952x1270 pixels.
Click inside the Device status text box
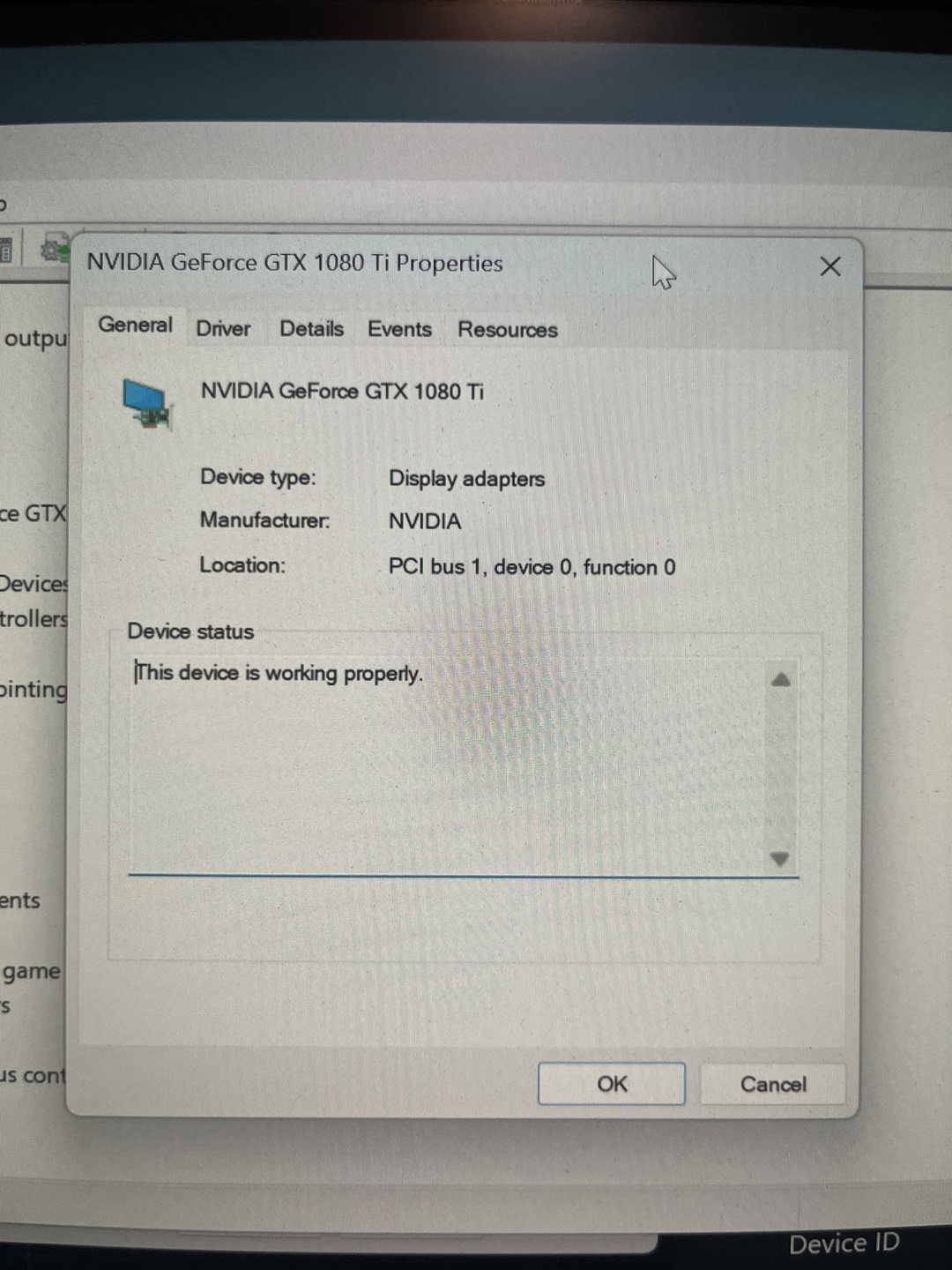pos(464,766)
